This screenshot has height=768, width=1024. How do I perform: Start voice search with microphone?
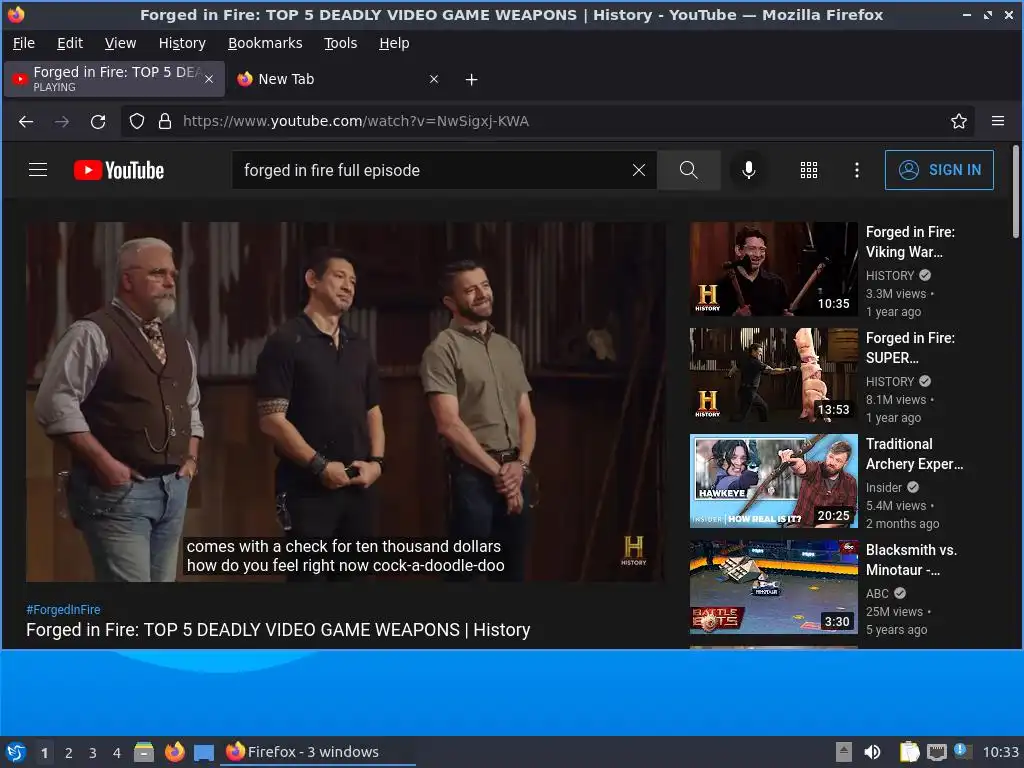point(748,170)
